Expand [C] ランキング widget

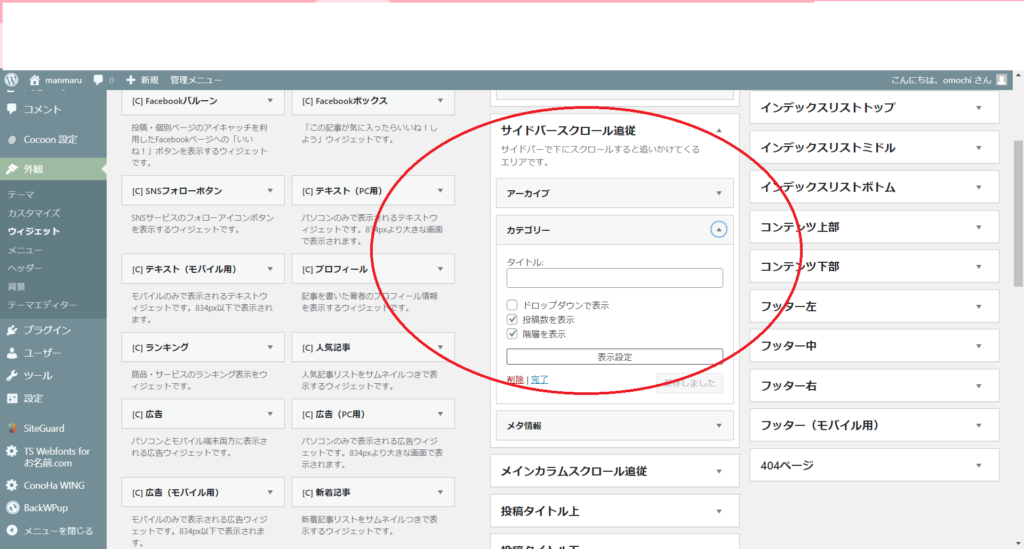pos(270,347)
